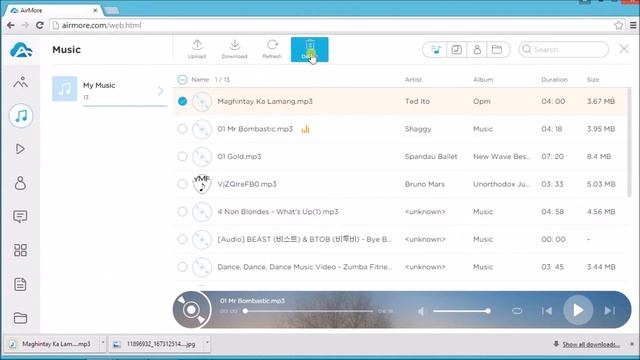Bookmark the page with the star icon
This screenshot has height=360, width=640.
pos(619,25)
